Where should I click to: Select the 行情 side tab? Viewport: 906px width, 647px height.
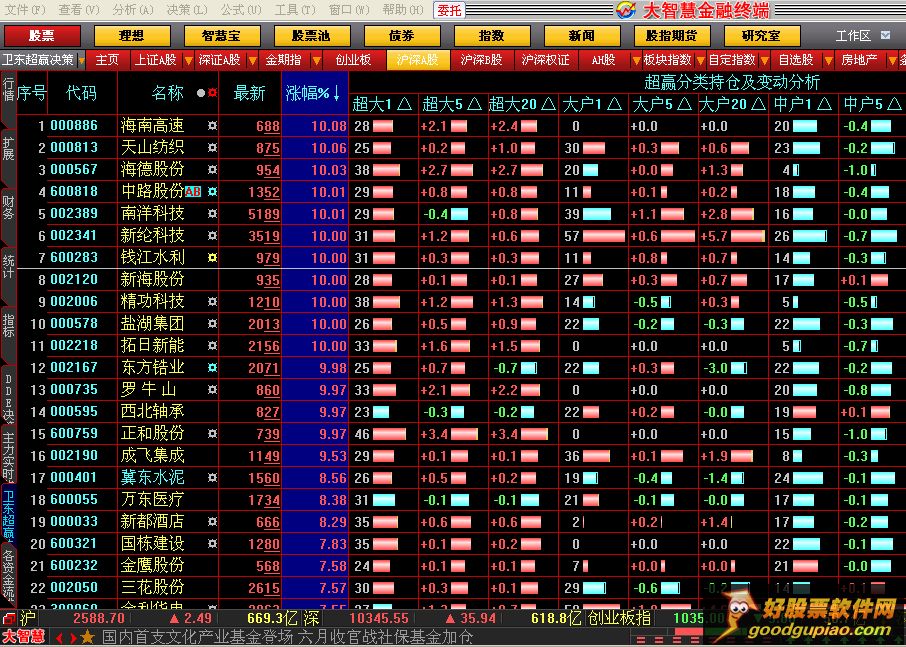[8, 92]
